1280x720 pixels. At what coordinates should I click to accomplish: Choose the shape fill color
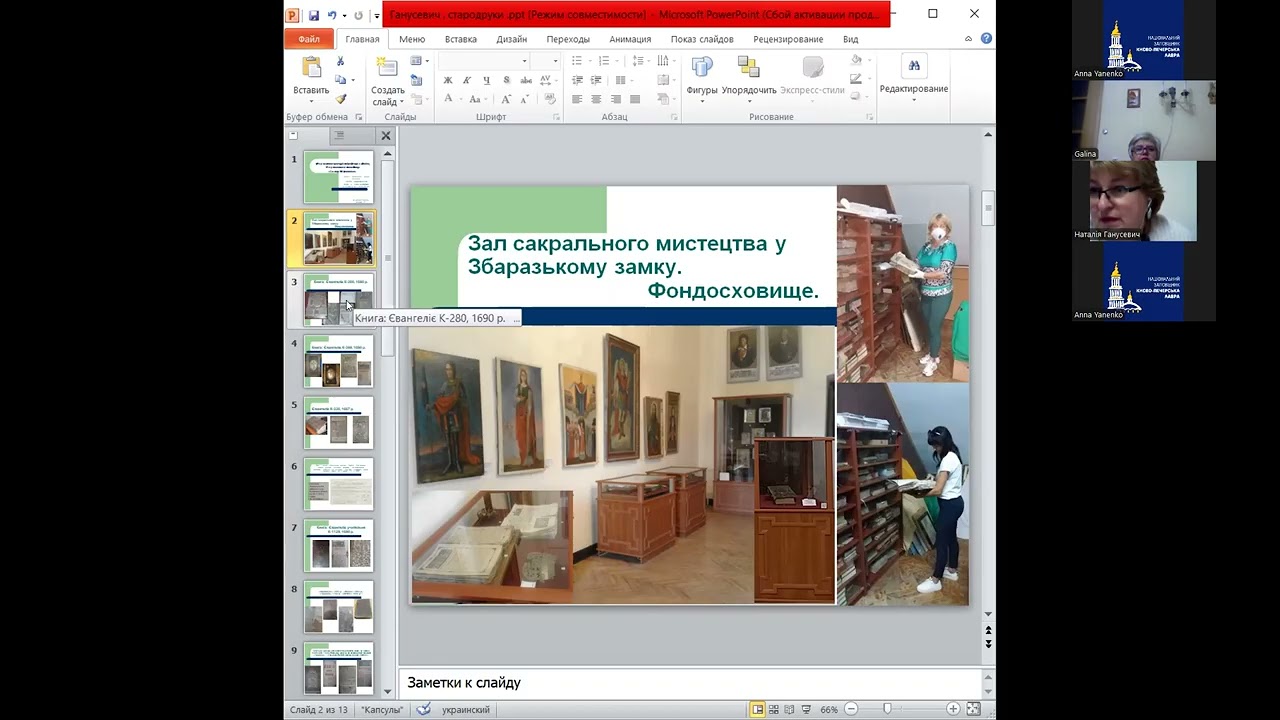(858, 61)
